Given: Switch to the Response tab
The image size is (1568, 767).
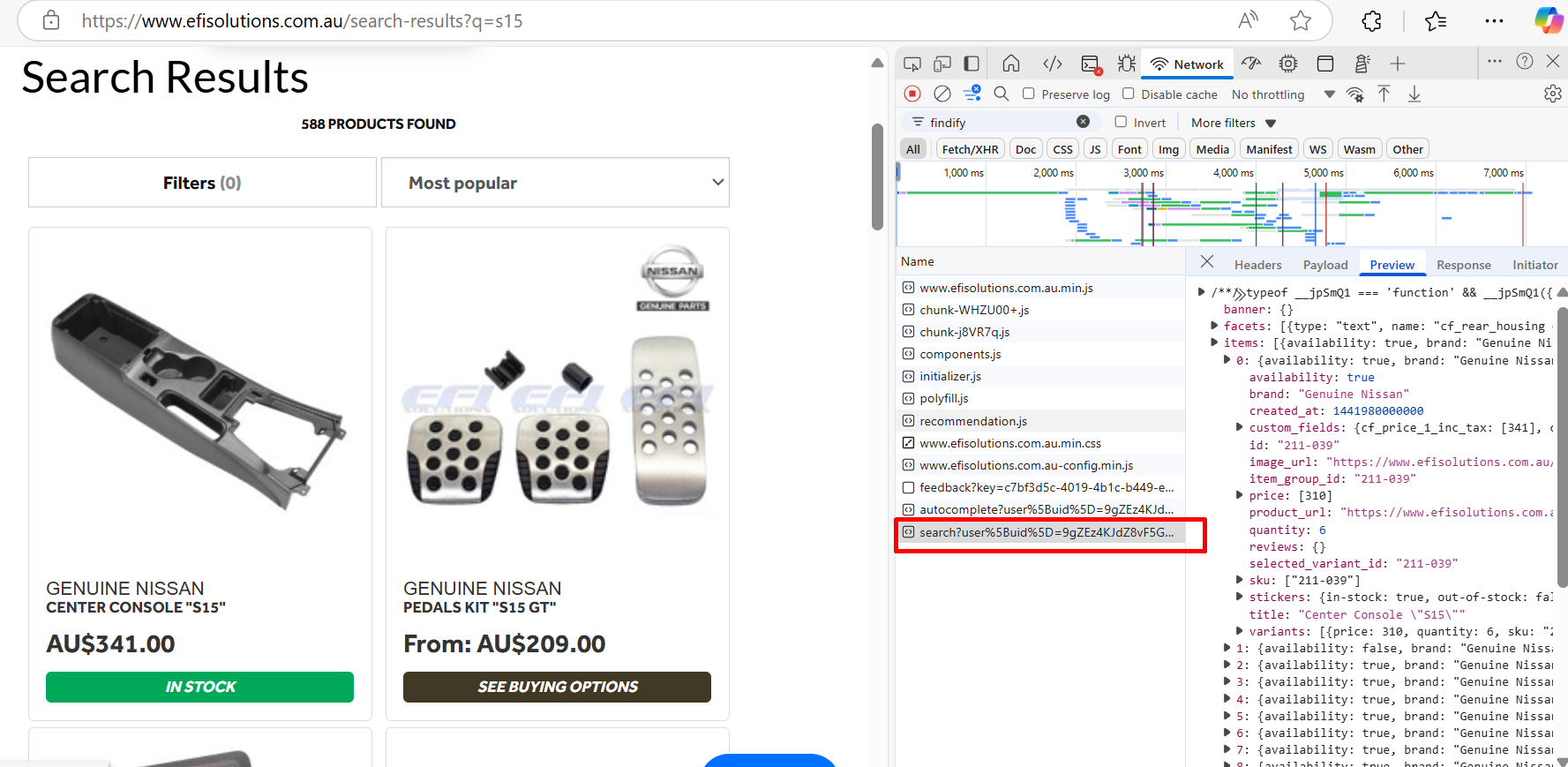Looking at the screenshot, I should (x=1463, y=265).
